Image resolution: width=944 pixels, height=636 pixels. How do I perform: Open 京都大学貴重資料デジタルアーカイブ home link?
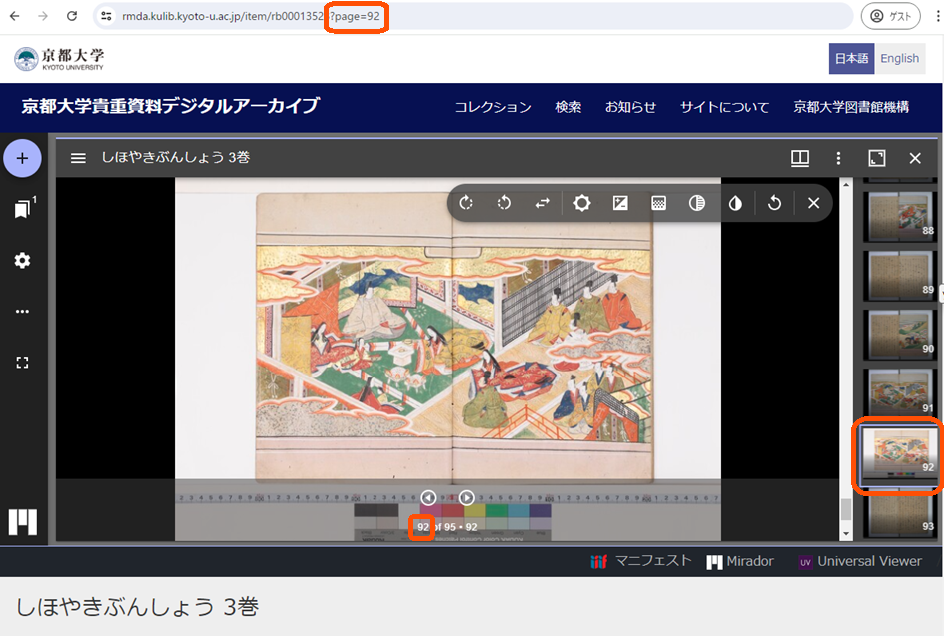170,106
